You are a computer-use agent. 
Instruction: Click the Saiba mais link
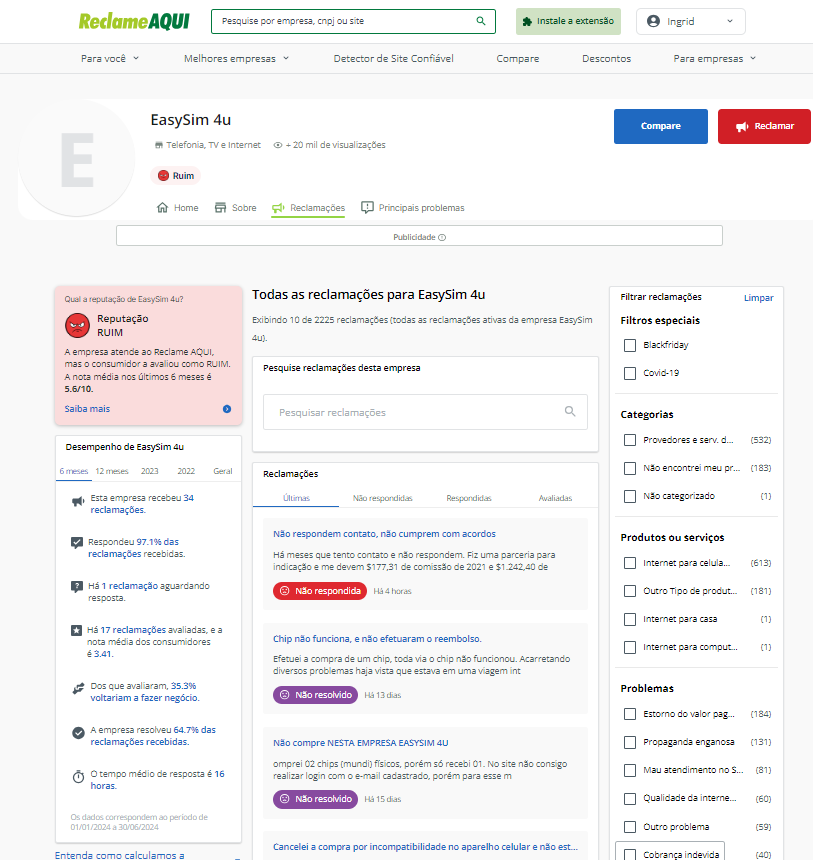87,409
